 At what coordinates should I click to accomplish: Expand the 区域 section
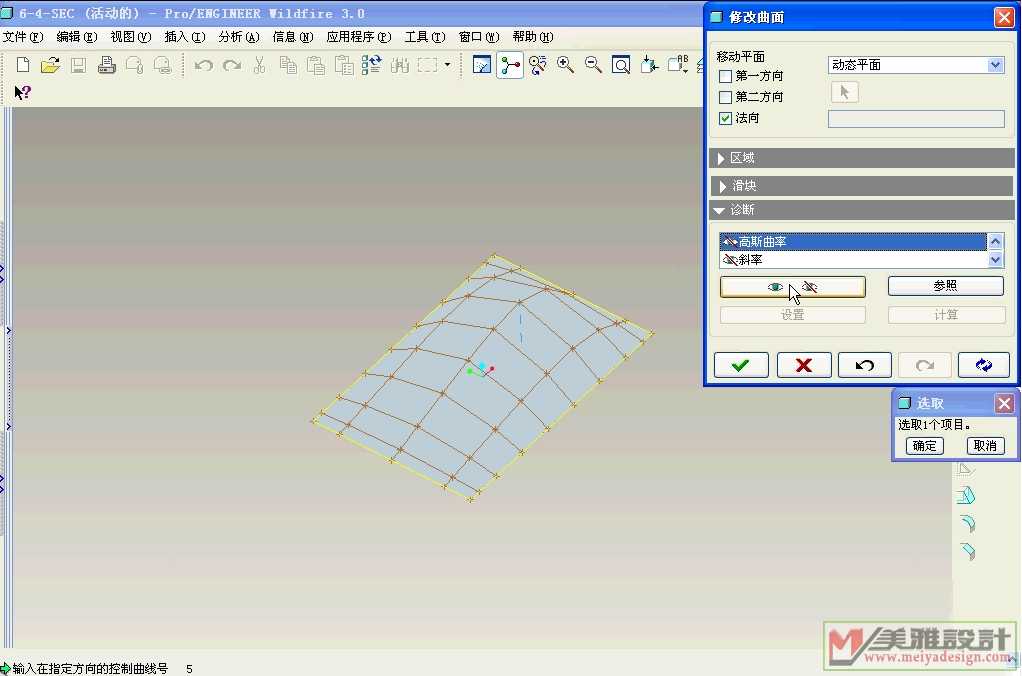(862, 158)
